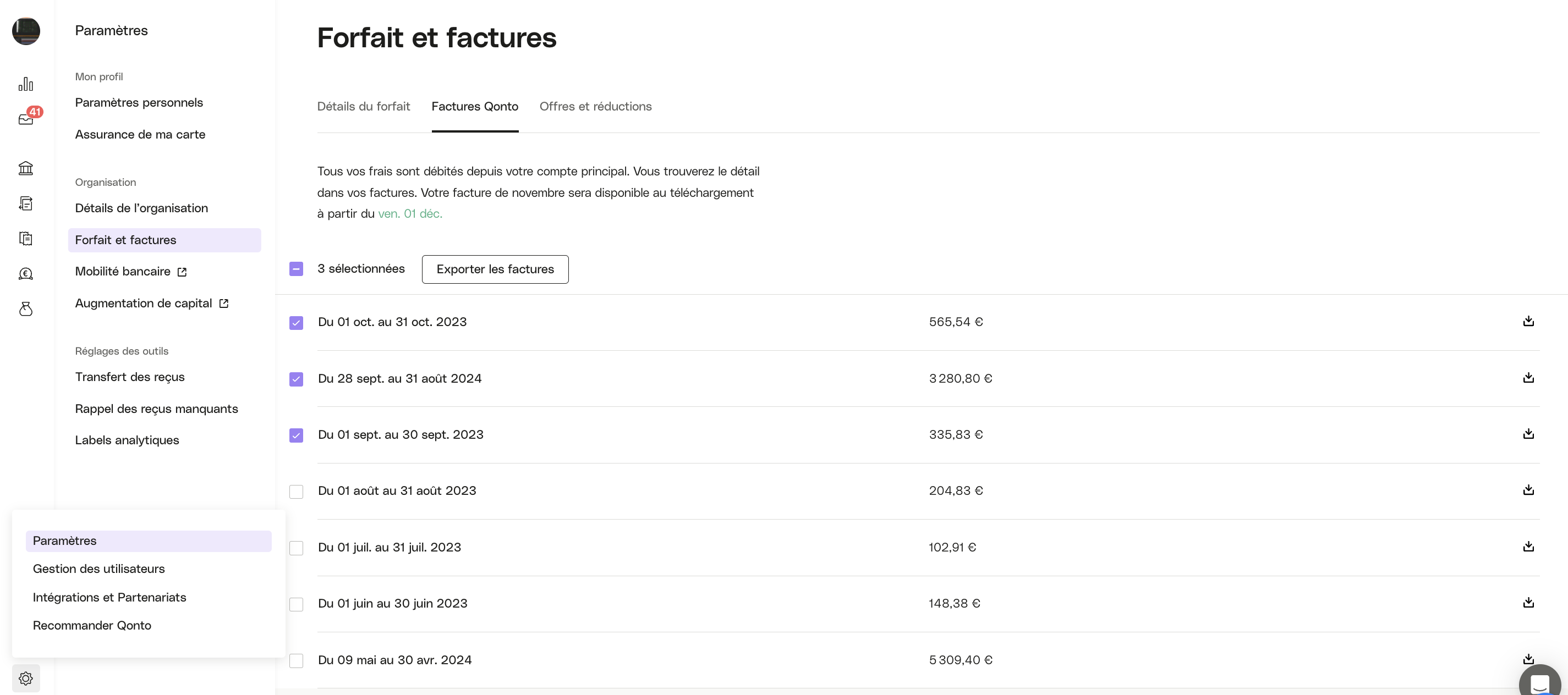
Task: Open the Offres et réductions tab
Action: coord(595,107)
